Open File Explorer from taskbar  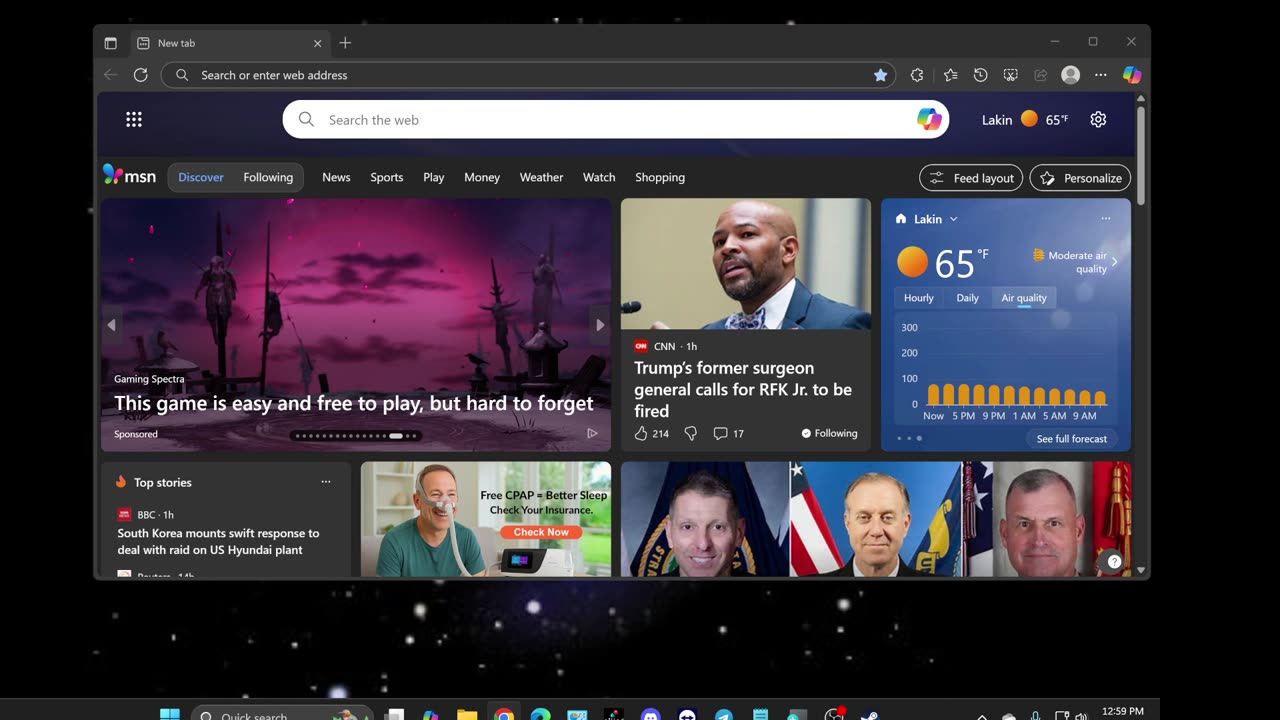pyautogui.click(x=467, y=716)
